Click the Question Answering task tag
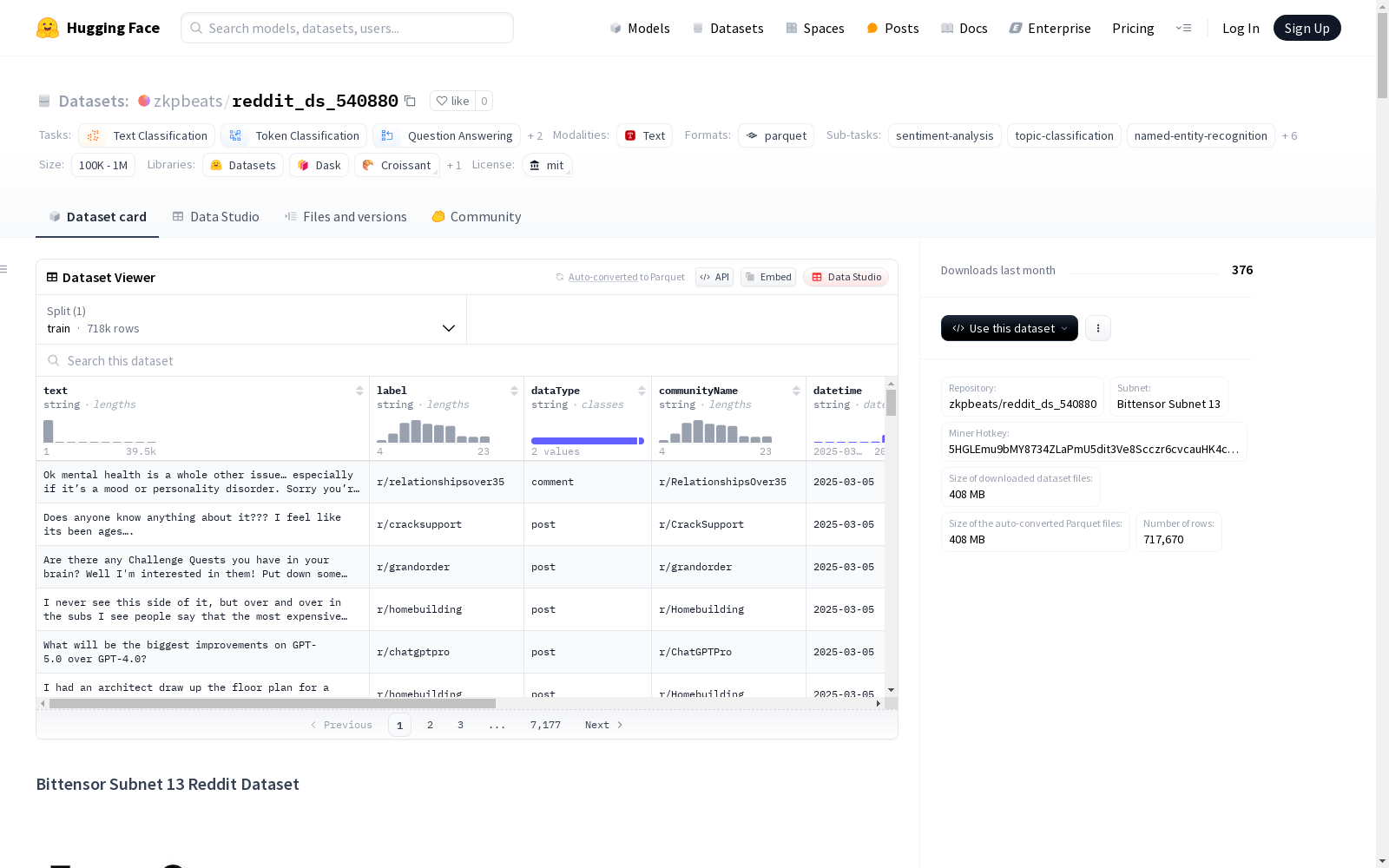The height and width of the screenshot is (868, 1389). coord(446,135)
